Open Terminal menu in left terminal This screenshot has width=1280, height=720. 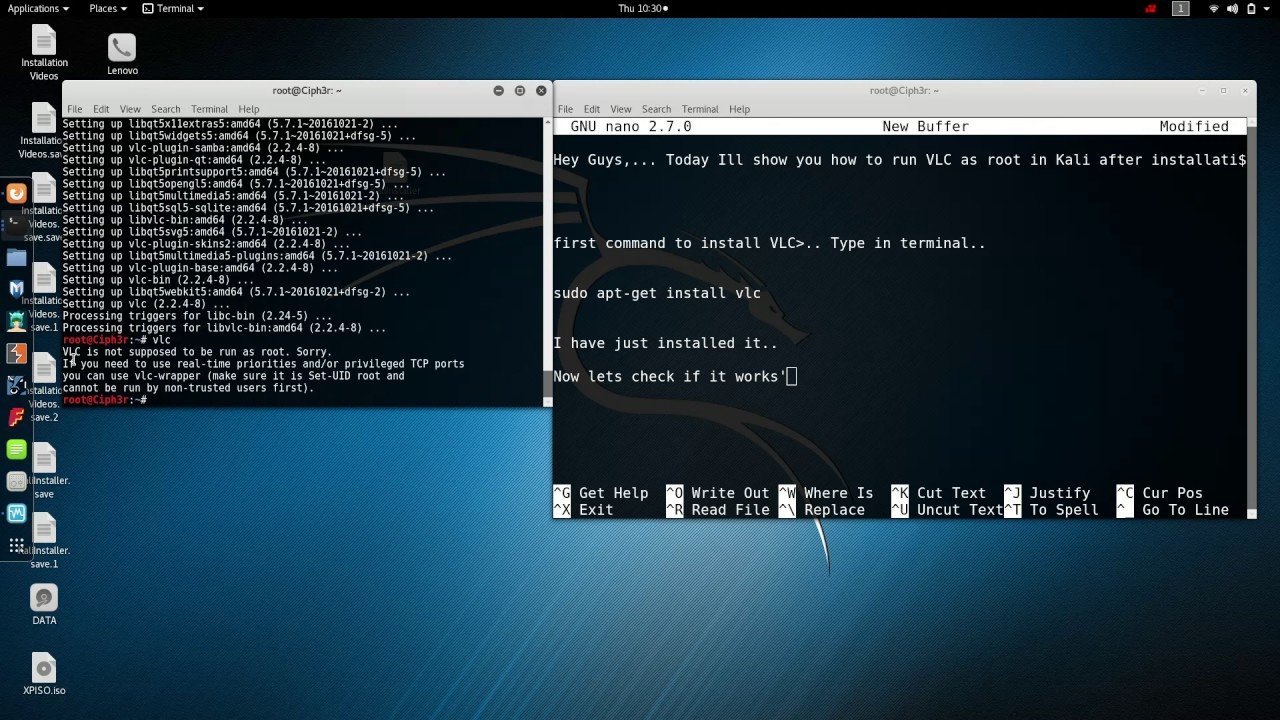pos(209,109)
